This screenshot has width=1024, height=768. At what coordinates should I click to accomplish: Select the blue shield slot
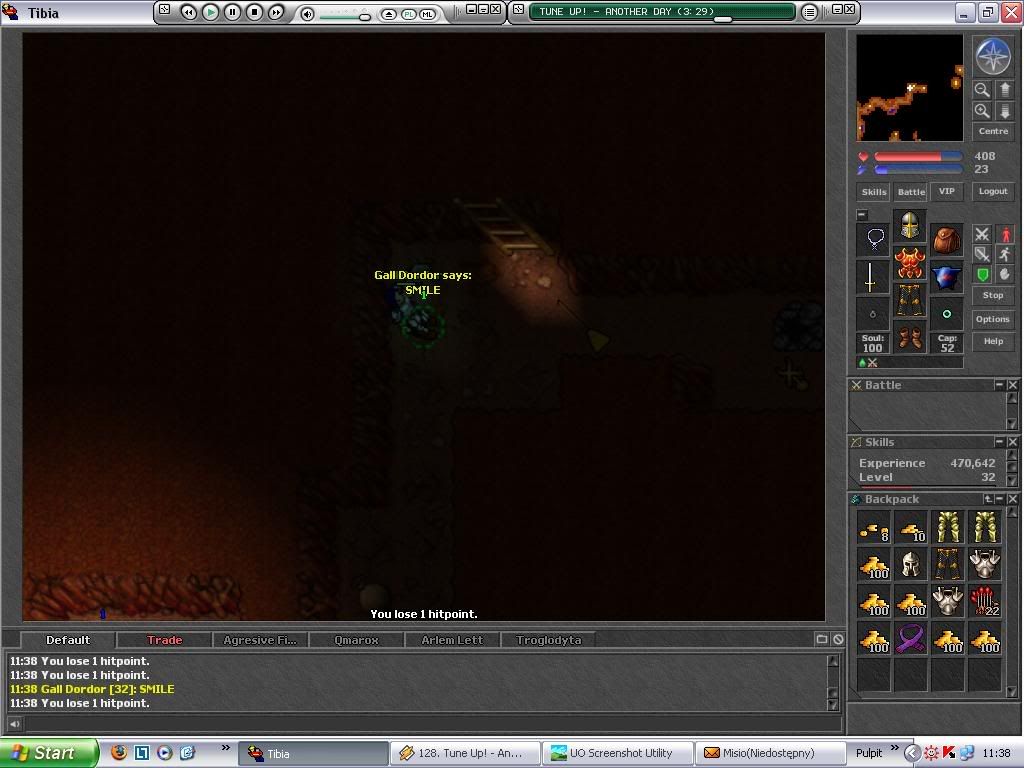click(946, 277)
